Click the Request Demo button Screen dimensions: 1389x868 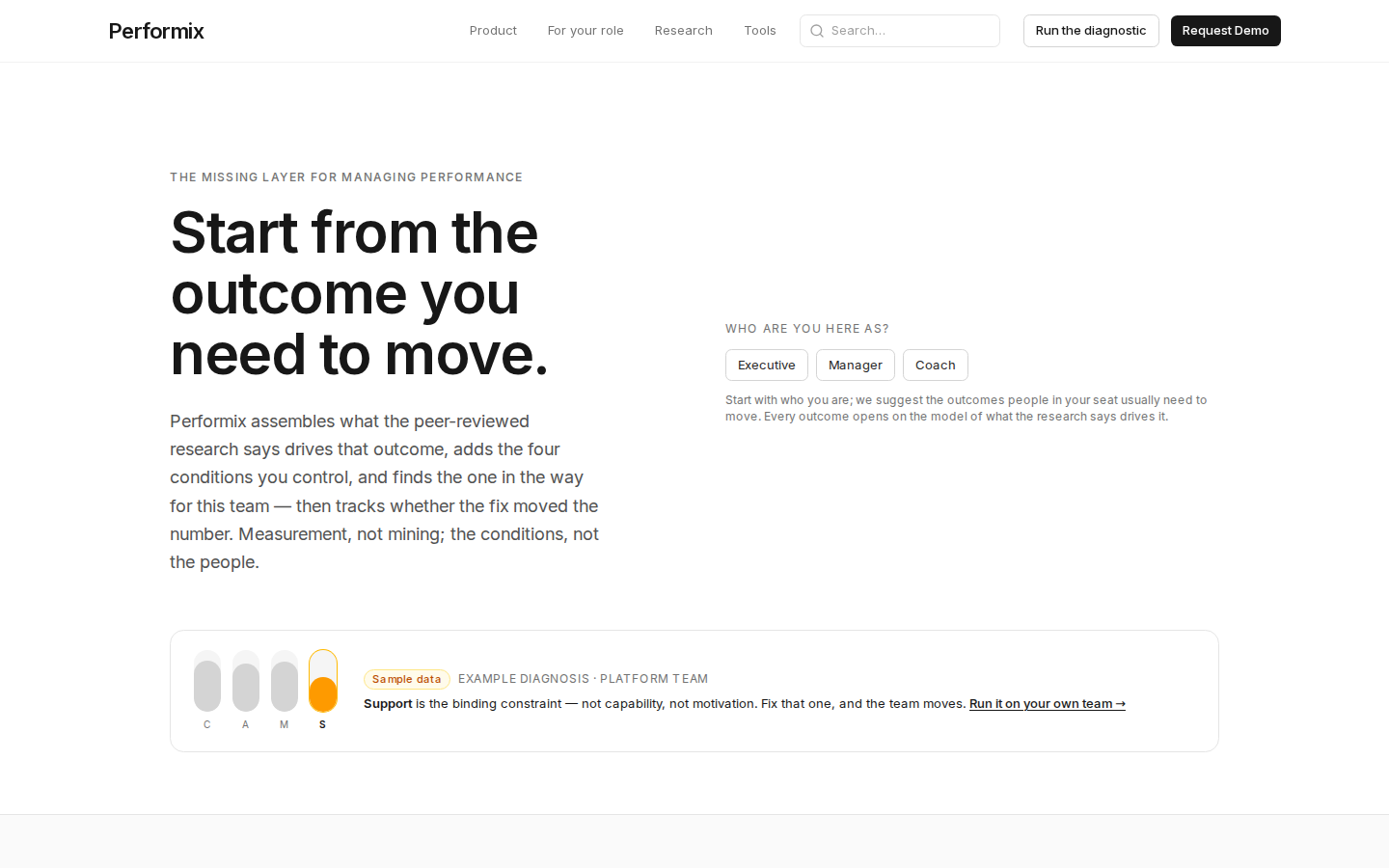(1226, 31)
